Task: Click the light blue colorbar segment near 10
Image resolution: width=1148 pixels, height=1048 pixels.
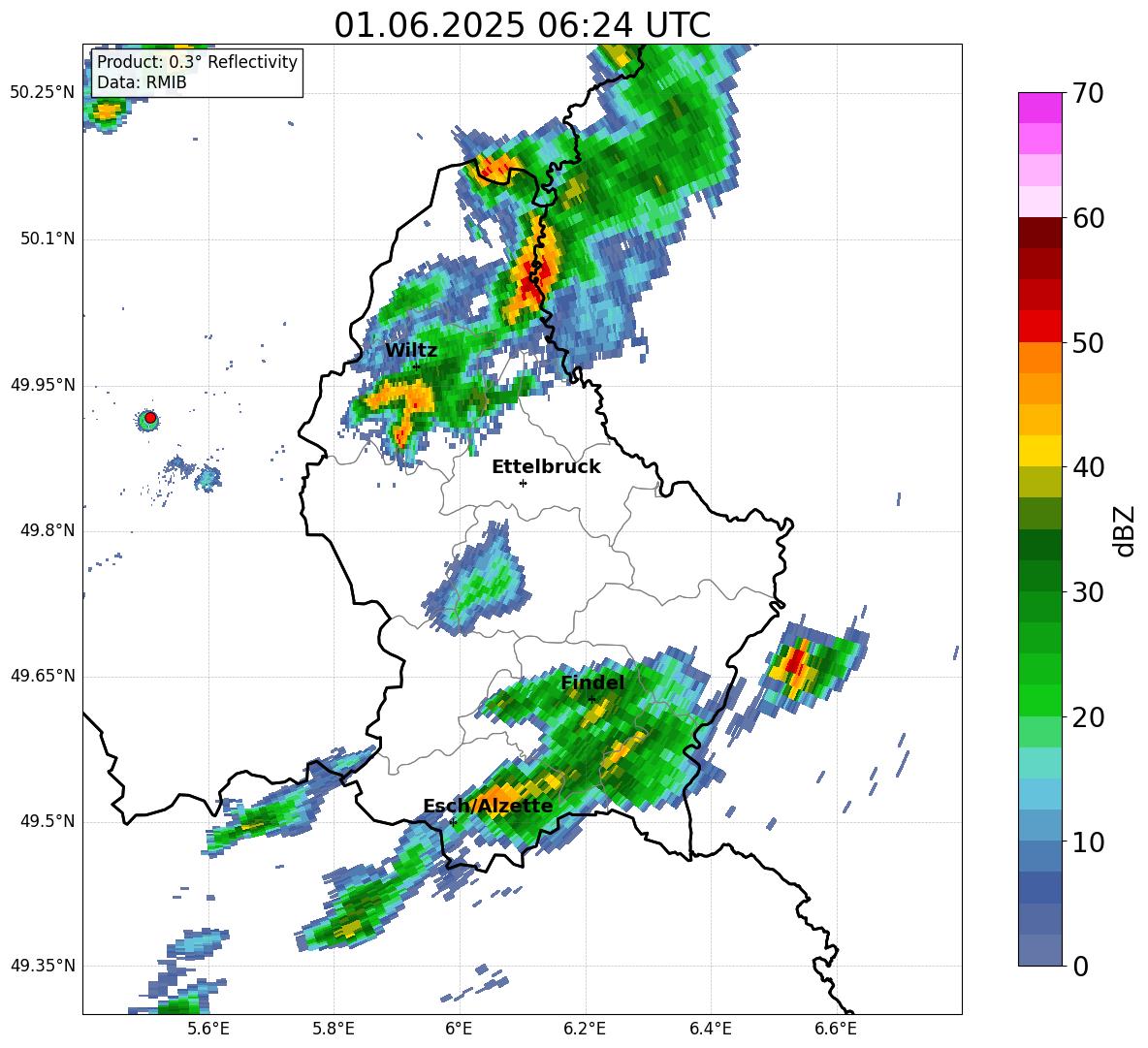Action: tap(1039, 826)
